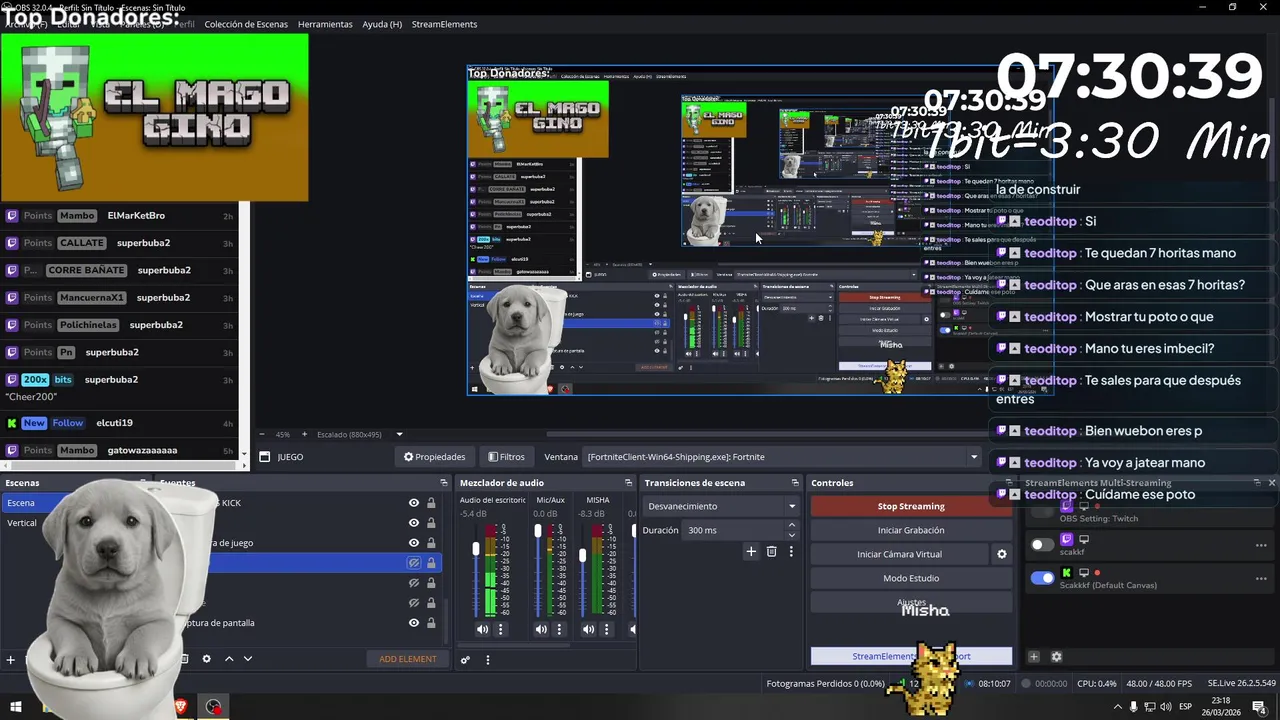Mute Audio del escritorio speaker icon
Image resolution: width=1280 pixels, height=720 pixels.
tap(482, 629)
